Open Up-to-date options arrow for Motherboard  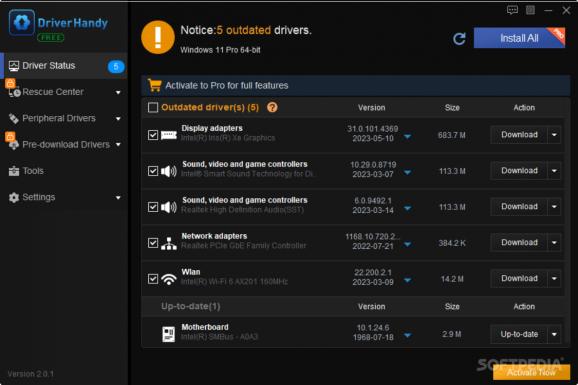(554, 334)
